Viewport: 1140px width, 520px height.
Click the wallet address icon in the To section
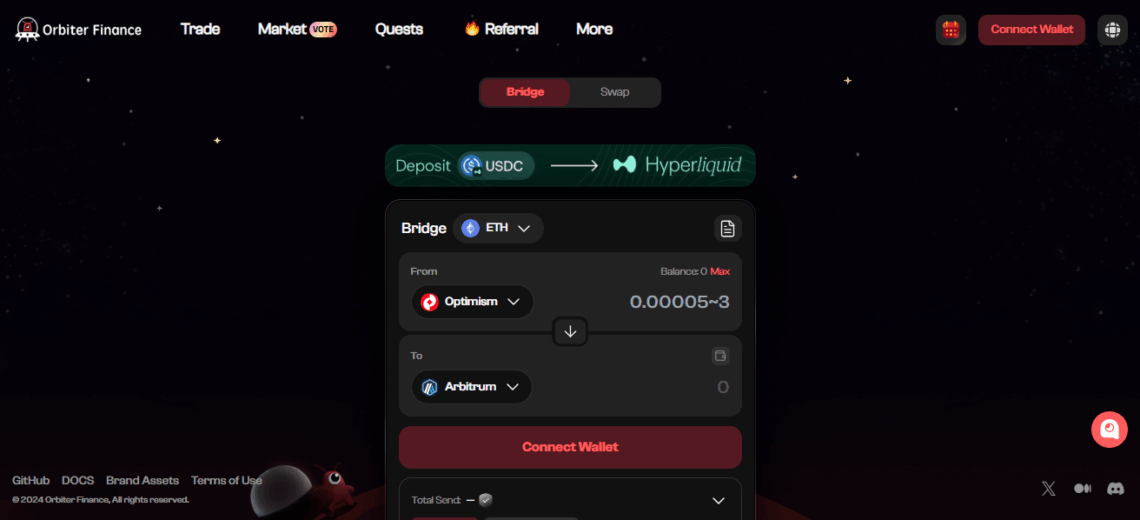(720, 356)
